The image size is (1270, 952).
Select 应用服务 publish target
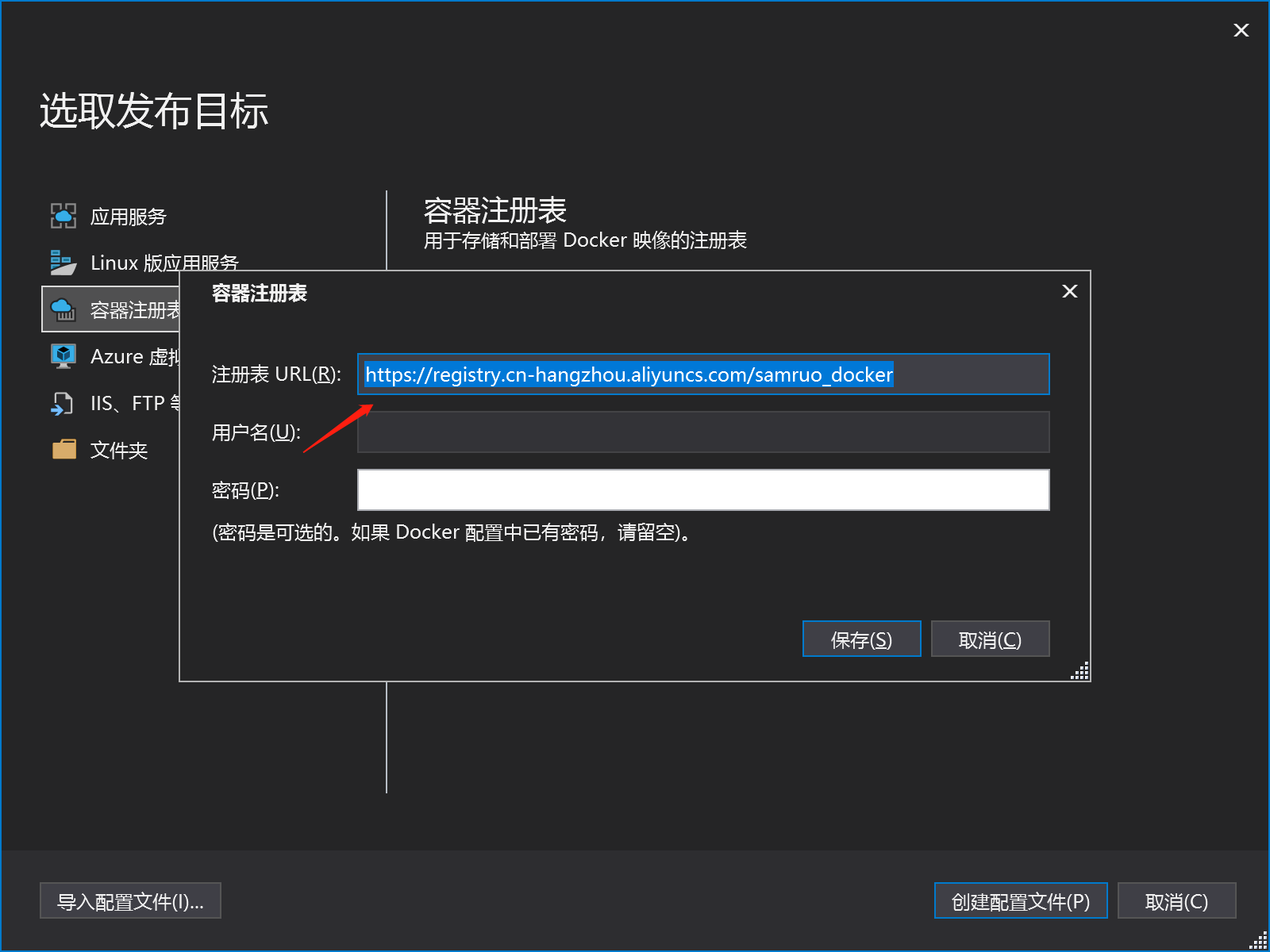click(129, 217)
